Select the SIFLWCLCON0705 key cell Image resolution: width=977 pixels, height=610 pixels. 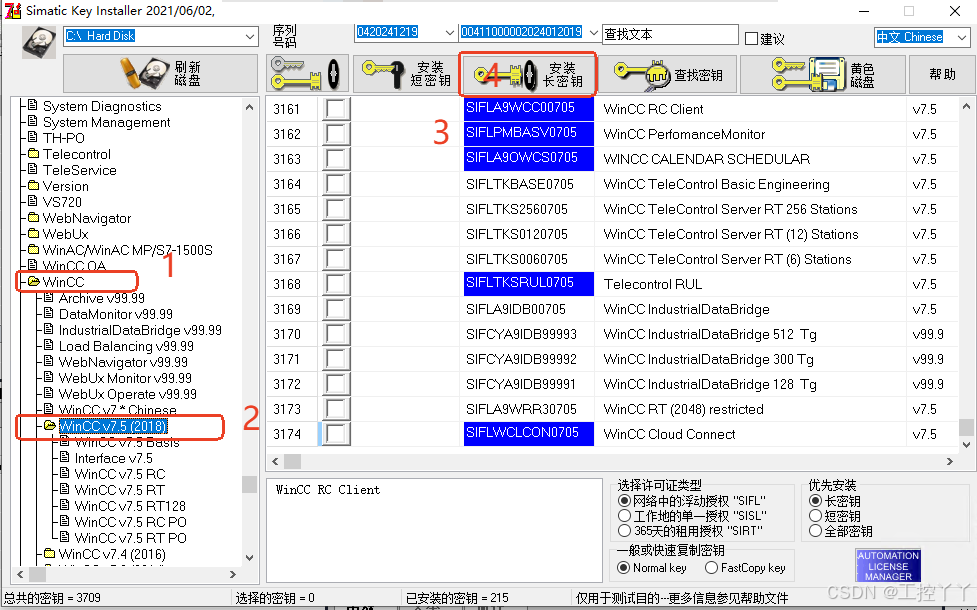click(x=528, y=434)
